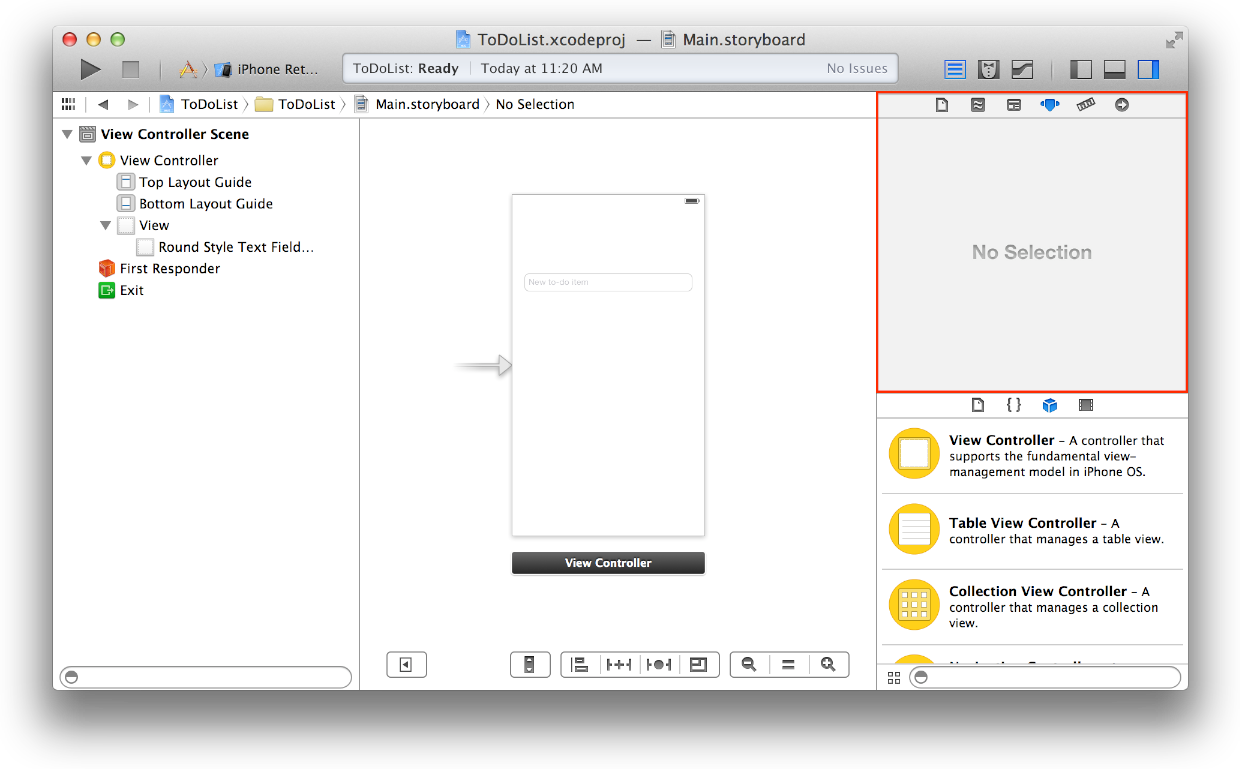This screenshot has width=1240, height=769.
Task: Click the View Controller Scene header
Action: (x=175, y=134)
